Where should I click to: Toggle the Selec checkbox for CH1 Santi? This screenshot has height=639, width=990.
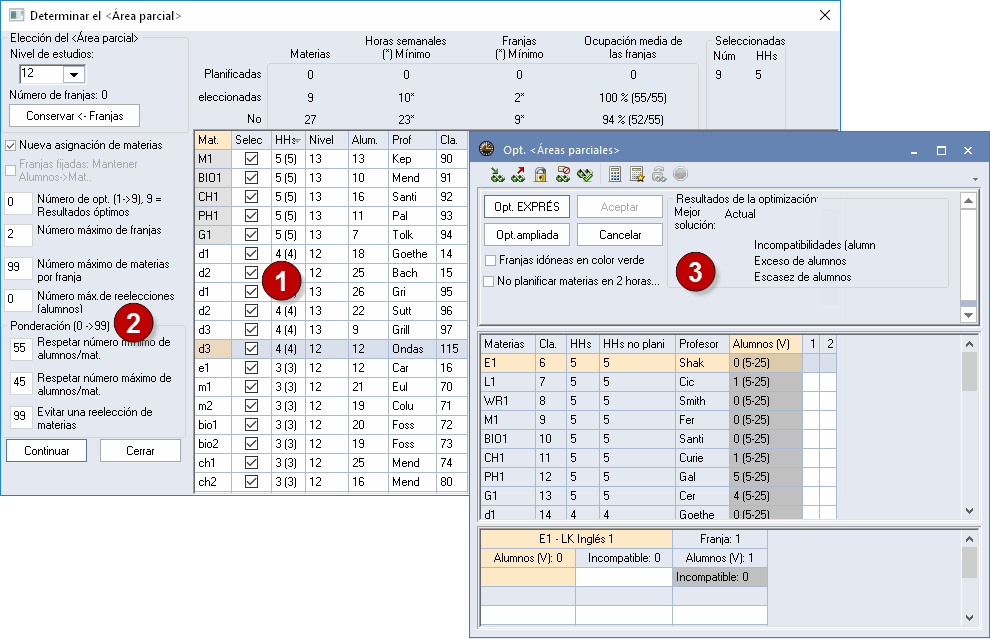coord(251,196)
